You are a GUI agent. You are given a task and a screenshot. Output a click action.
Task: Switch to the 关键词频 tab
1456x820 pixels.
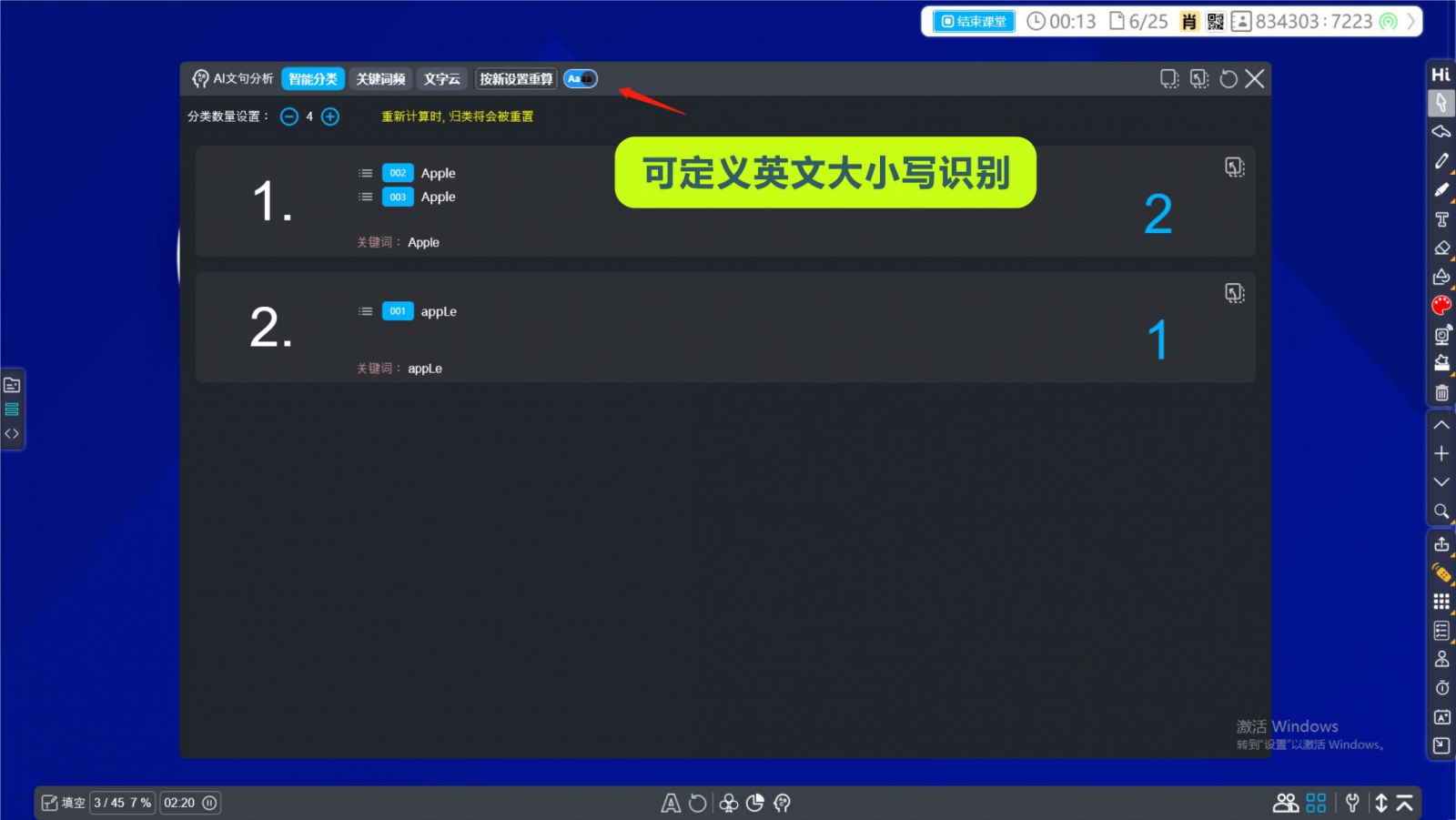point(380,79)
